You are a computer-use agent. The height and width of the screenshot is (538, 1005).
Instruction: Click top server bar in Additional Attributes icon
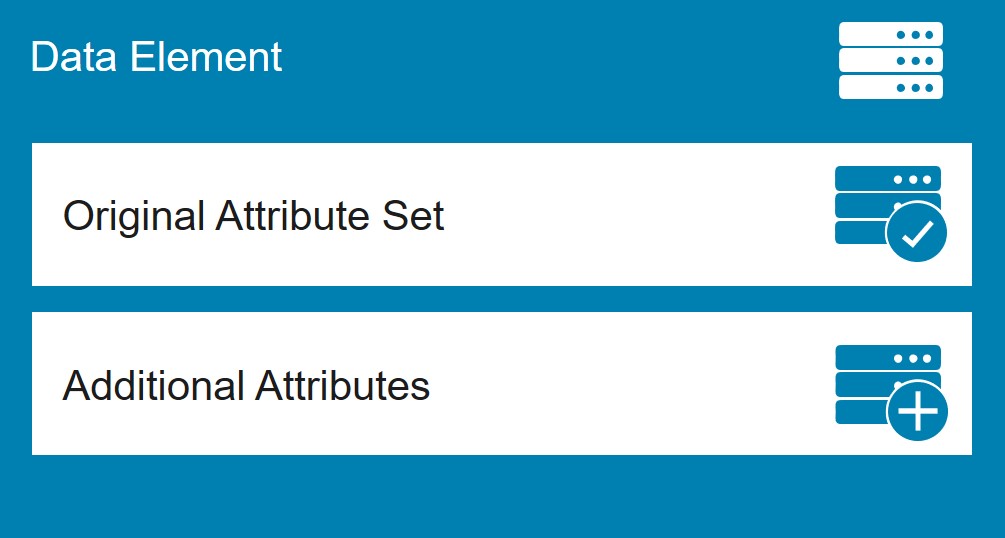point(888,357)
